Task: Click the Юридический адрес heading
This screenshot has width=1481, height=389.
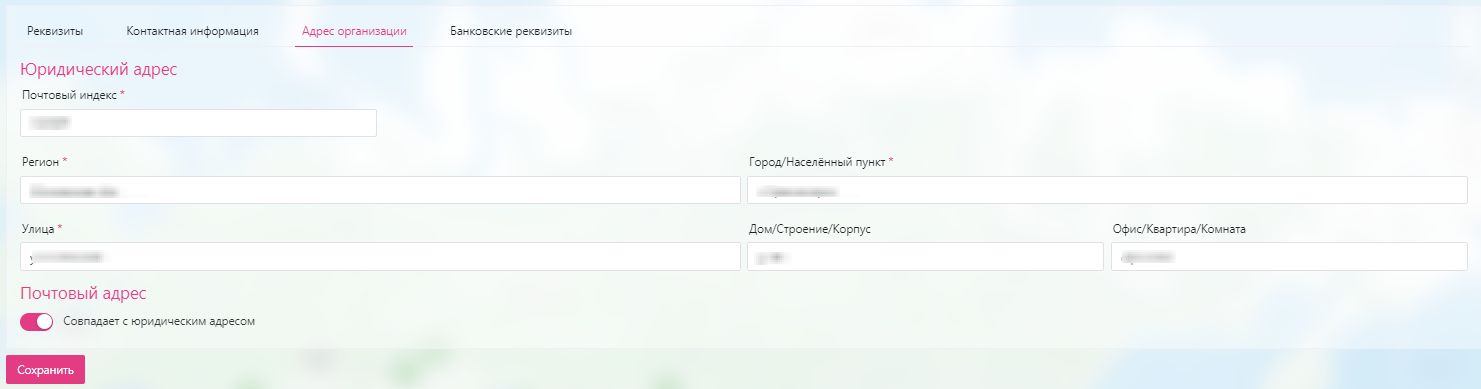Action: [99, 70]
